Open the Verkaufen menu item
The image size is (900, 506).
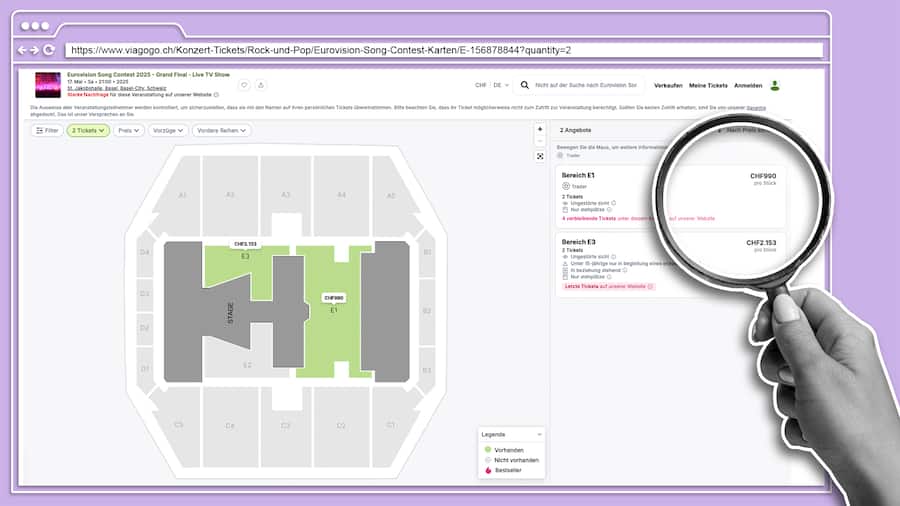tap(668, 85)
